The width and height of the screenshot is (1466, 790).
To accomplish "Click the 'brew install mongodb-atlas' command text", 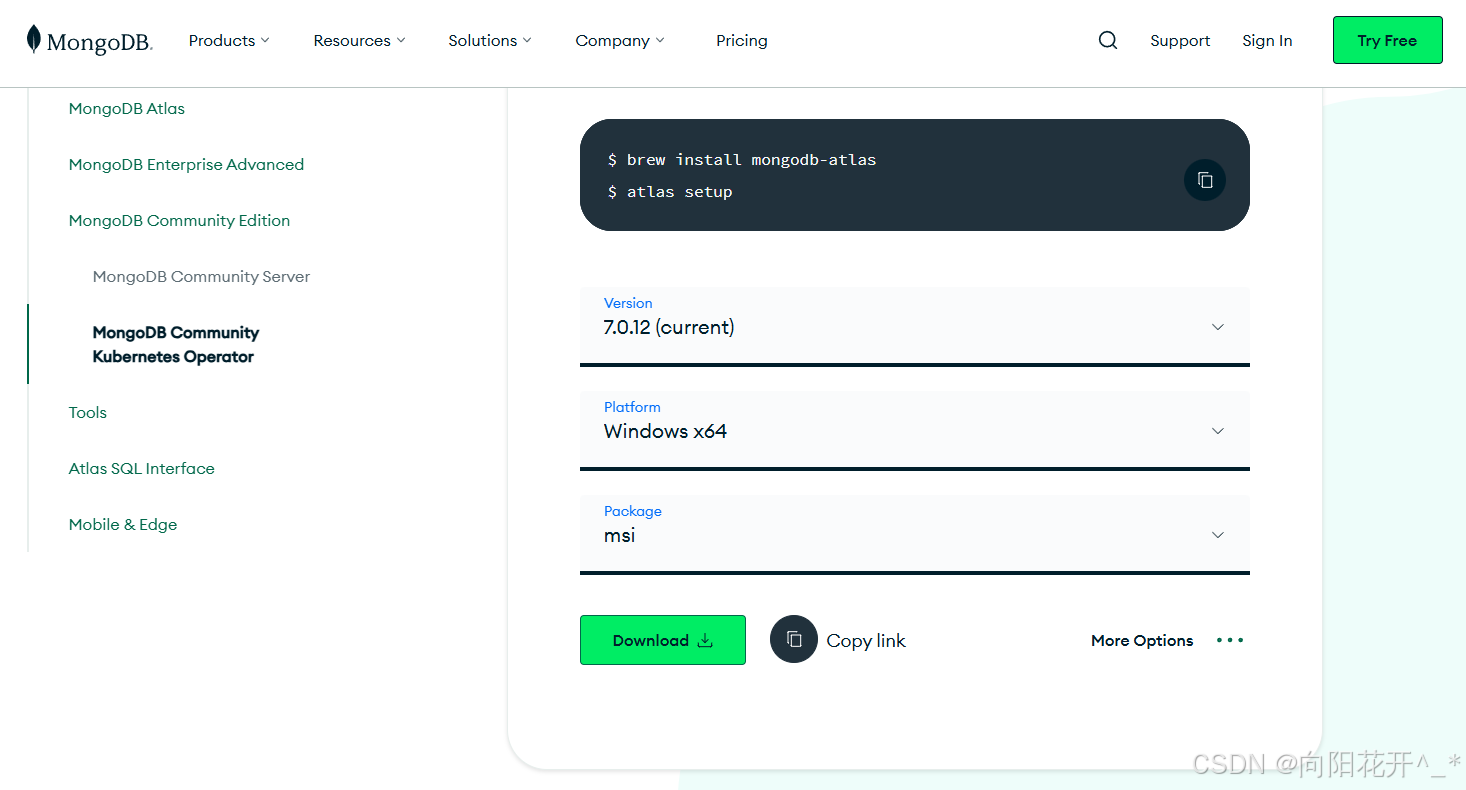I will [751, 160].
